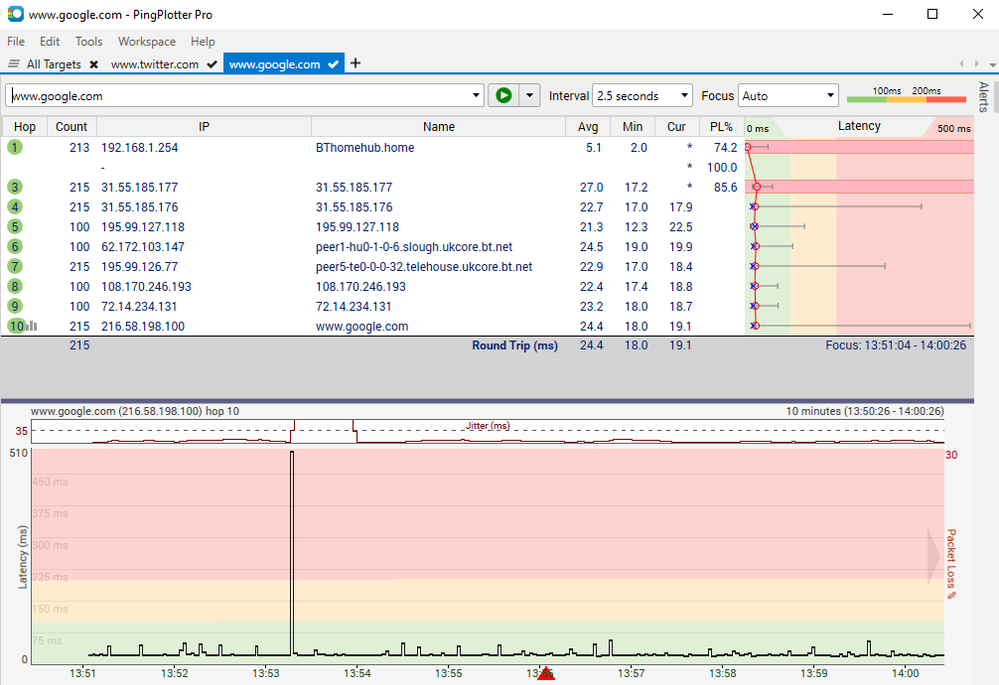Click the tab list overflow arrow
Viewport: 999px width, 685px height.
[x=992, y=64]
